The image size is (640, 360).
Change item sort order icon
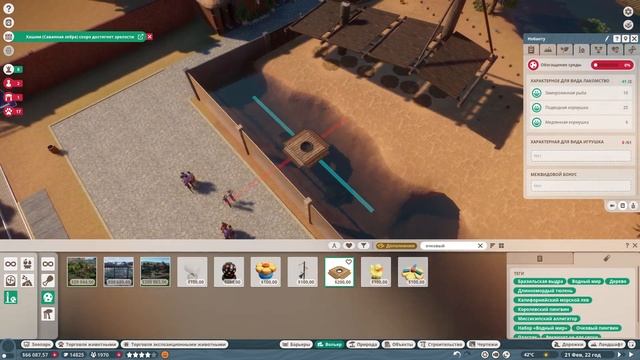coord(492,246)
